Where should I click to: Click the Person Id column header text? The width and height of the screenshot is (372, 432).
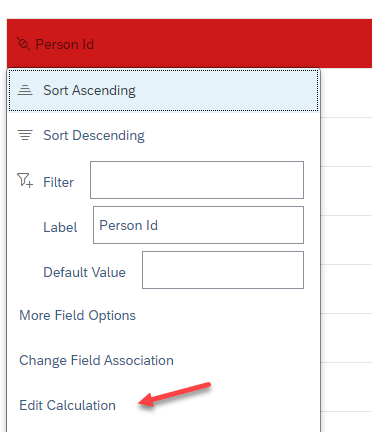tap(65, 44)
